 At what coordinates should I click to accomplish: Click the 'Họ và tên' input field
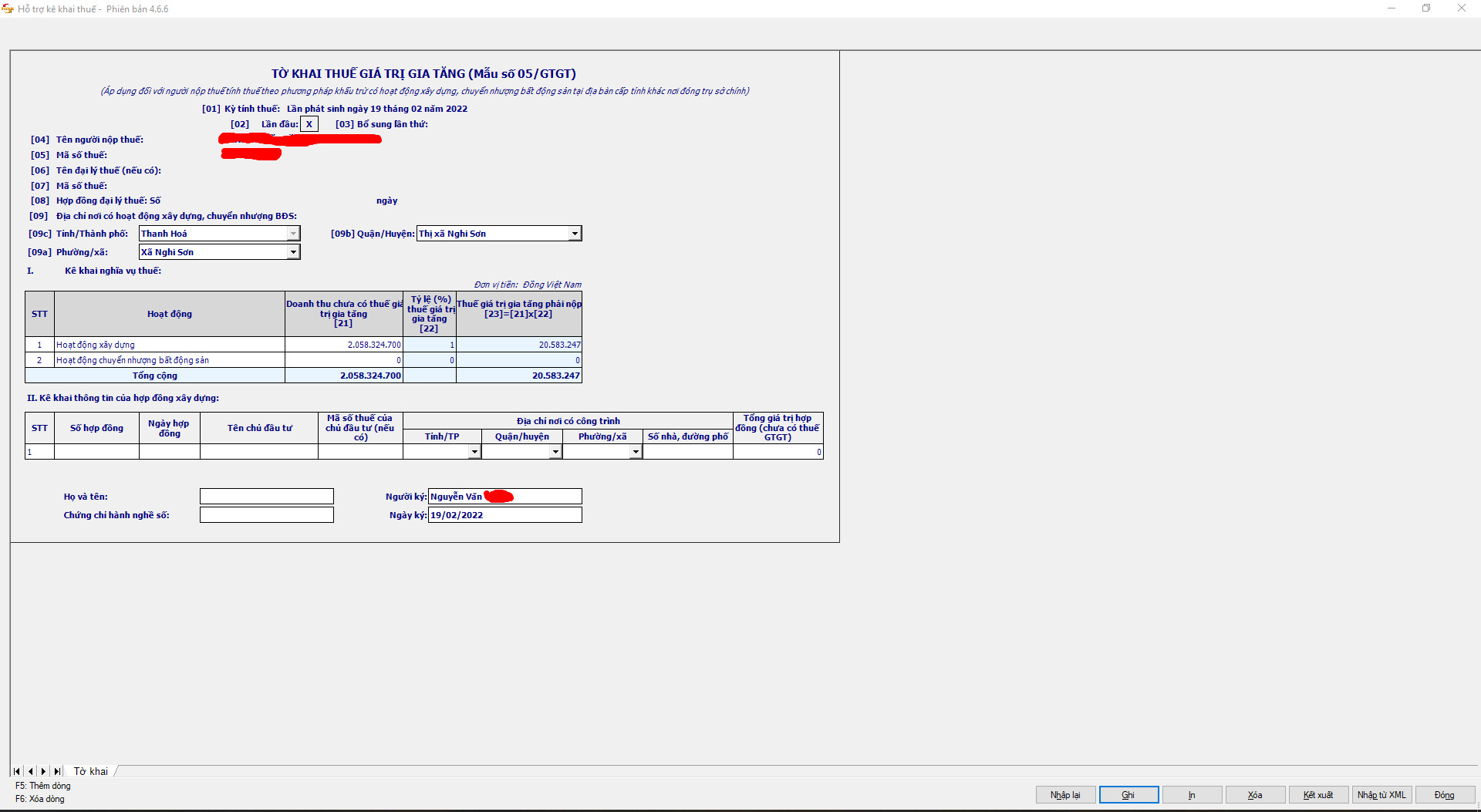(x=267, y=497)
